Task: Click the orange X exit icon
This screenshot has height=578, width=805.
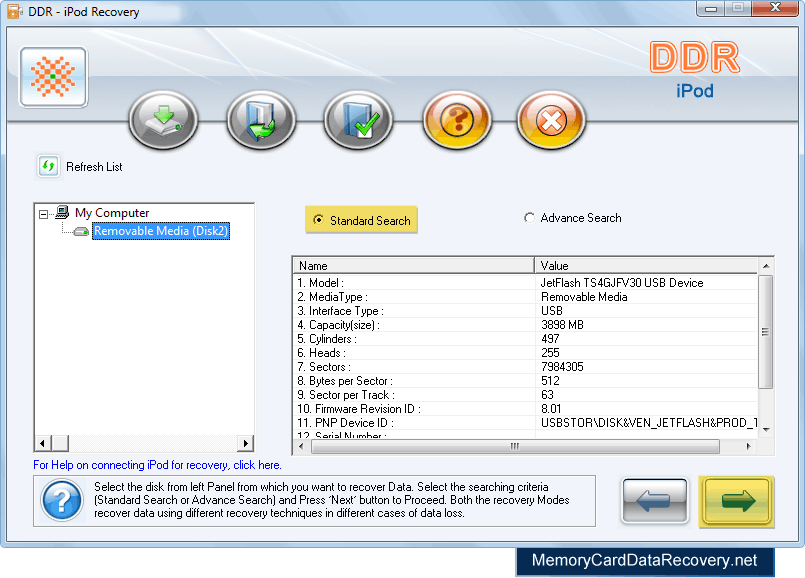Action: click(551, 120)
